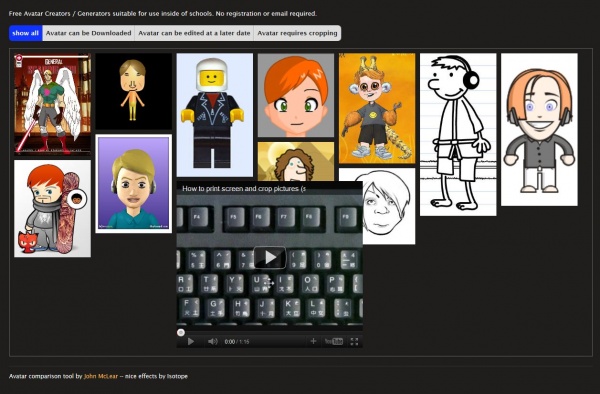Open the orange-haired anime face avatar
600x394 pixels.
pyautogui.click(x=296, y=95)
